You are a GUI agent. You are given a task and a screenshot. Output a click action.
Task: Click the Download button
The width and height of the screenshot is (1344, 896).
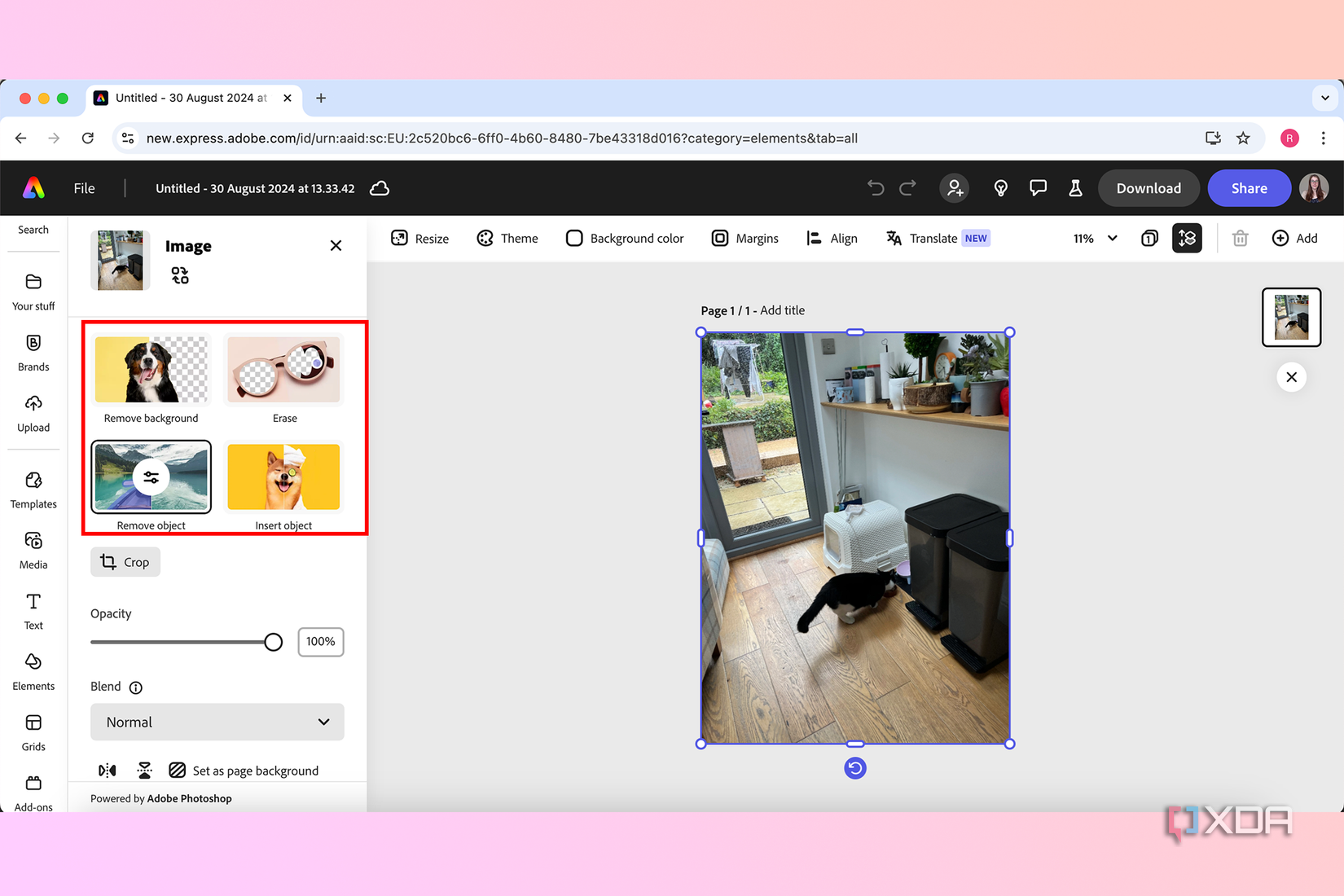(1149, 188)
